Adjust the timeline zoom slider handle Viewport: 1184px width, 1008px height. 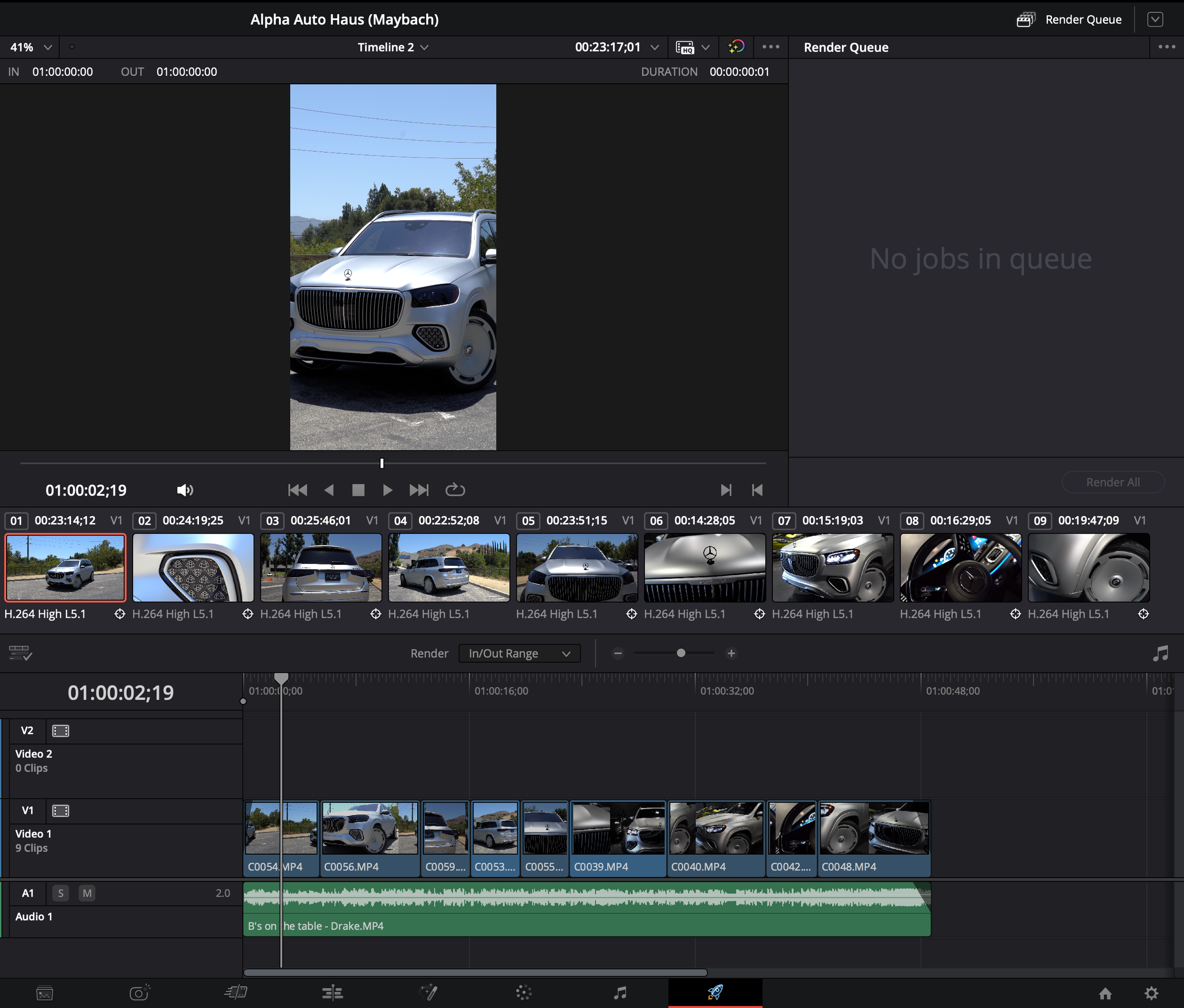[x=681, y=653]
